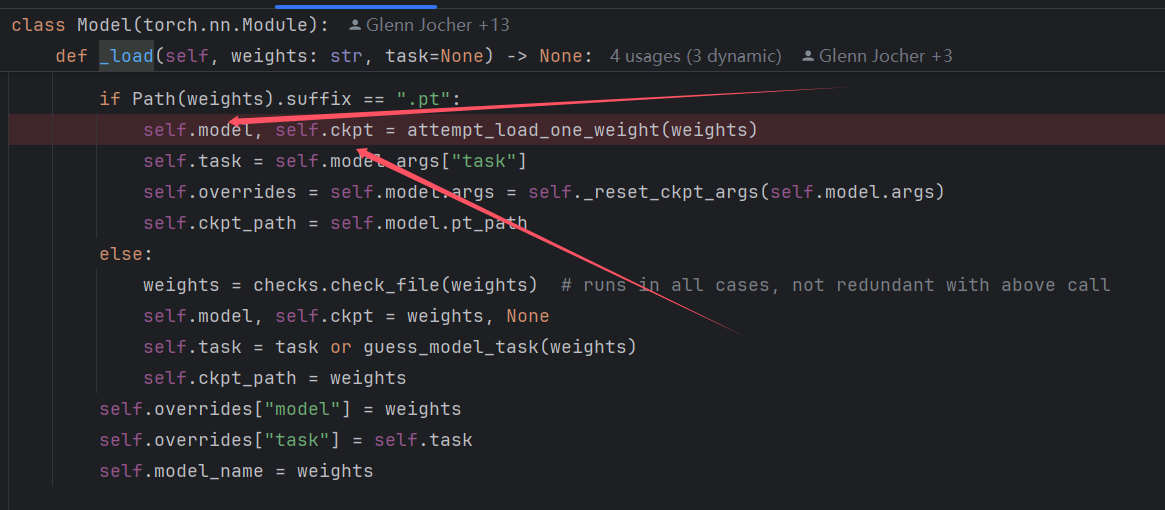Open the "Glenn Jocher +3" author hint
This screenshot has width=1165, height=510.
[886, 56]
